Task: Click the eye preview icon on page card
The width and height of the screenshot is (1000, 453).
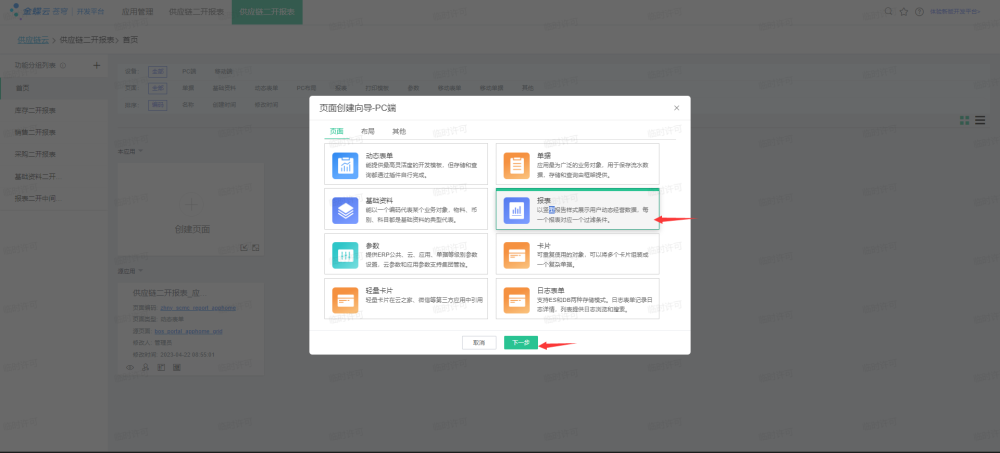Action: click(x=130, y=367)
